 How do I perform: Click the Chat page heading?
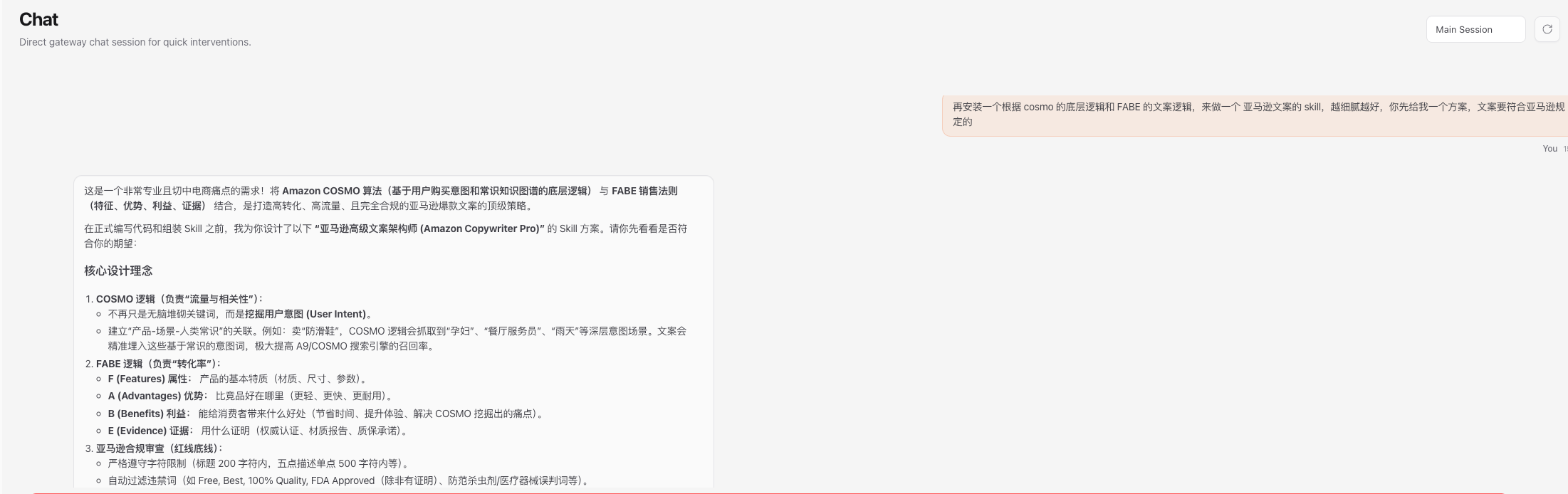pos(38,19)
